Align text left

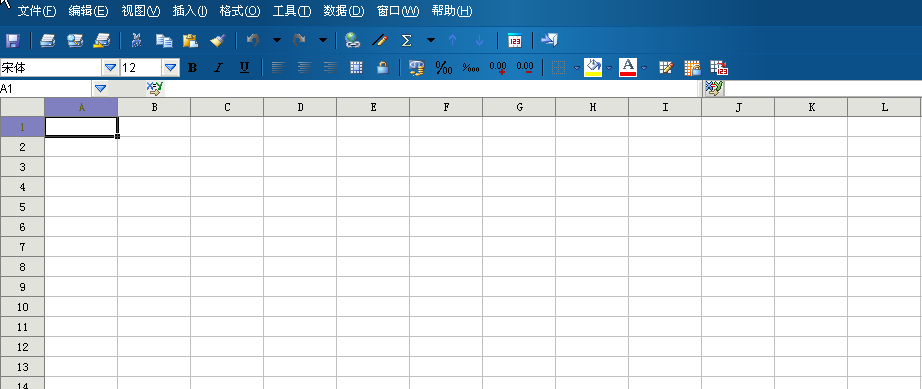point(279,68)
